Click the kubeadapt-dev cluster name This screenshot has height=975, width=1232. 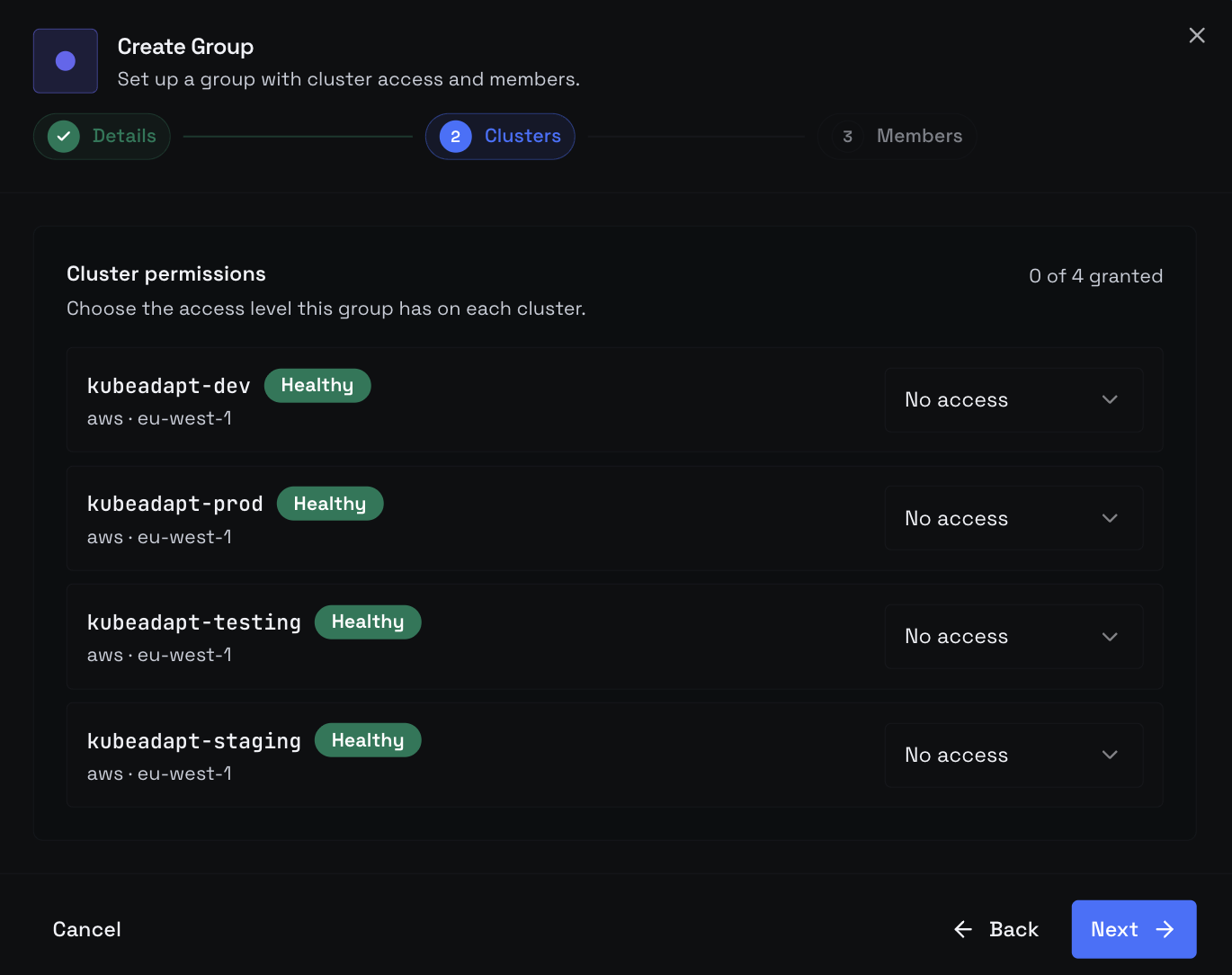(168, 386)
